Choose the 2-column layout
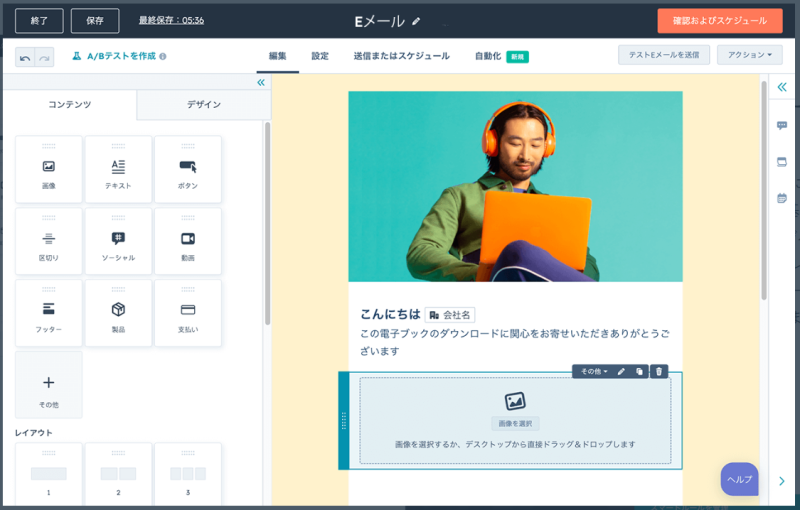 tap(118, 474)
